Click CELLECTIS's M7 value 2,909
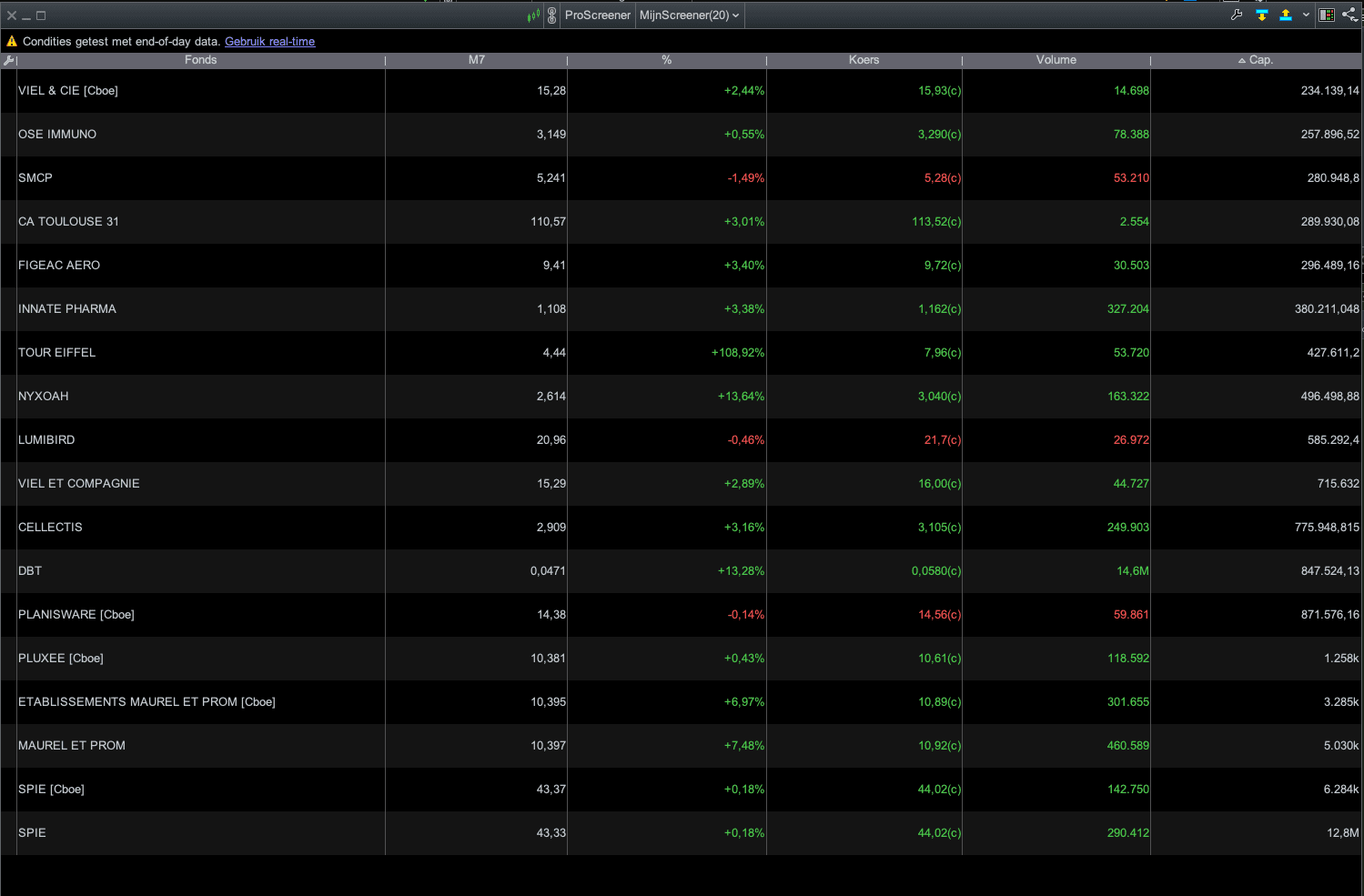Viewport: 1364px width, 896px height. (551, 528)
